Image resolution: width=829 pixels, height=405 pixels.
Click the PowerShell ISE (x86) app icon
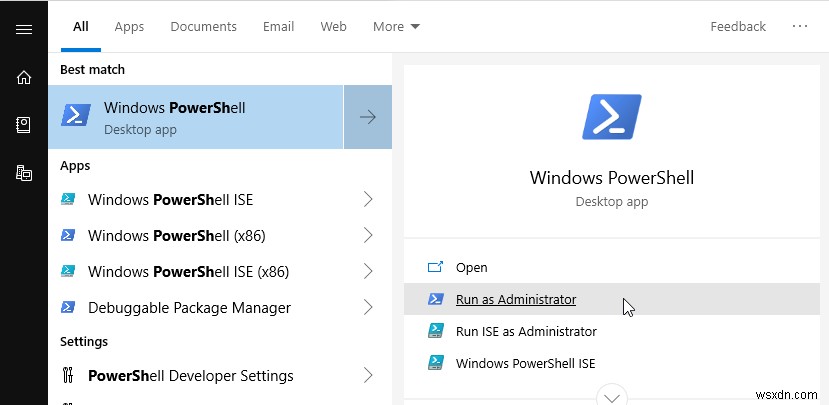coord(68,271)
